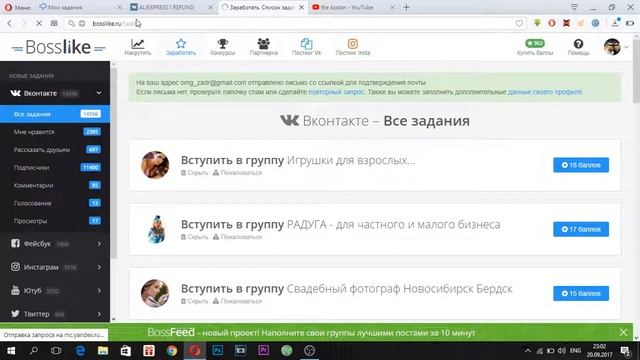The image size is (640, 360).
Task: Report the Игрушки для взрослых task
Action: pyautogui.click(x=237, y=173)
